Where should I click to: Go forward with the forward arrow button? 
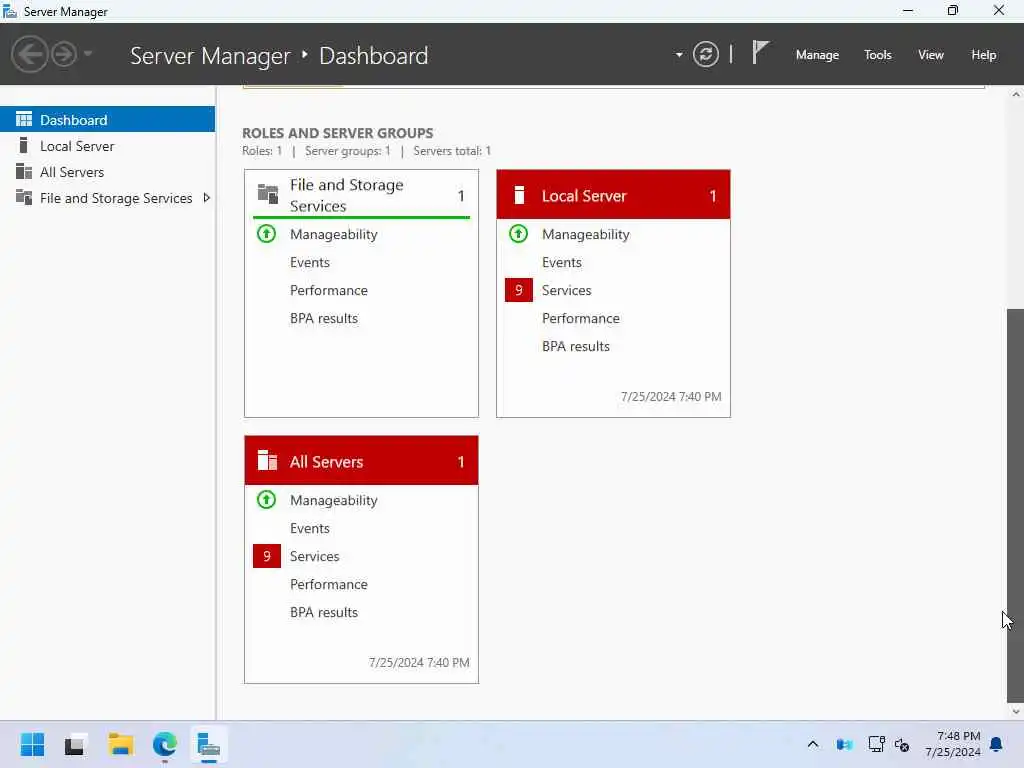64,54
